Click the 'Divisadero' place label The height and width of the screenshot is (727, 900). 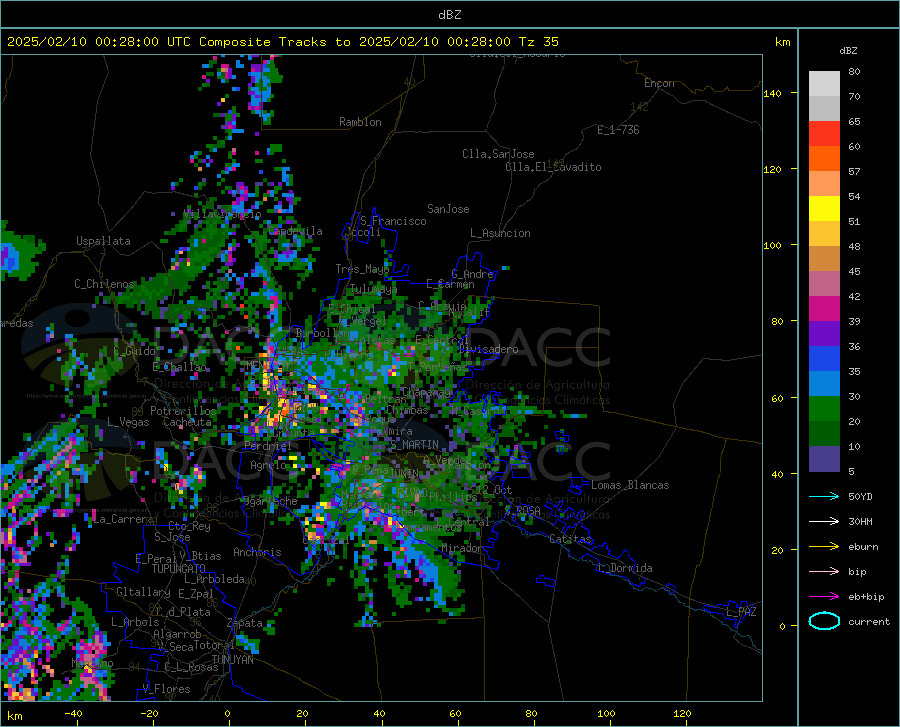coord(488,349)
